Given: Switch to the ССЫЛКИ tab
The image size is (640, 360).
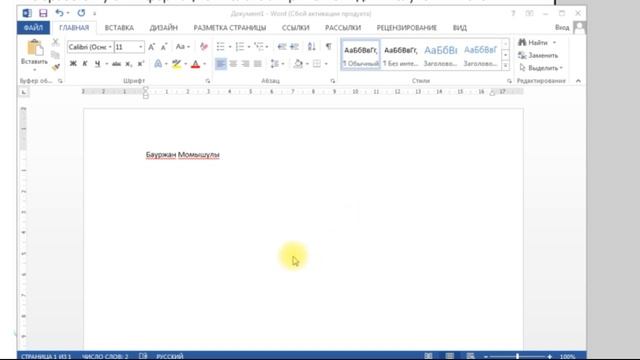Looking at the screenshot, I should pos(296,28).
